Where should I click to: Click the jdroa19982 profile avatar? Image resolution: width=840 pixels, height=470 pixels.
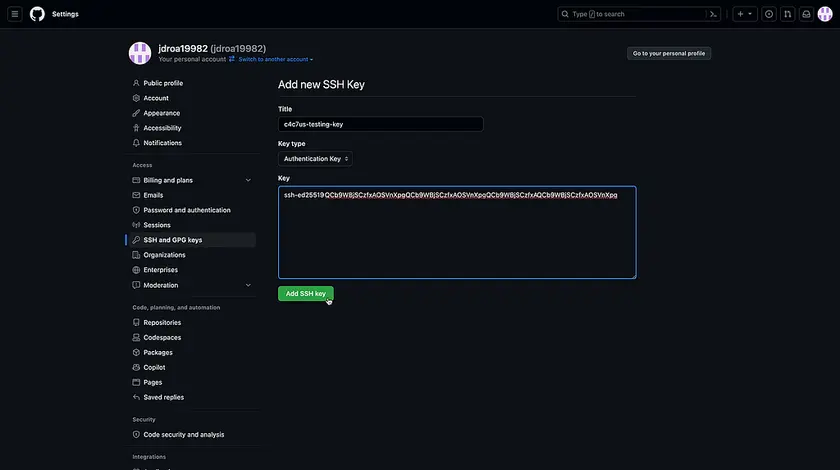[x=140, y=53]
